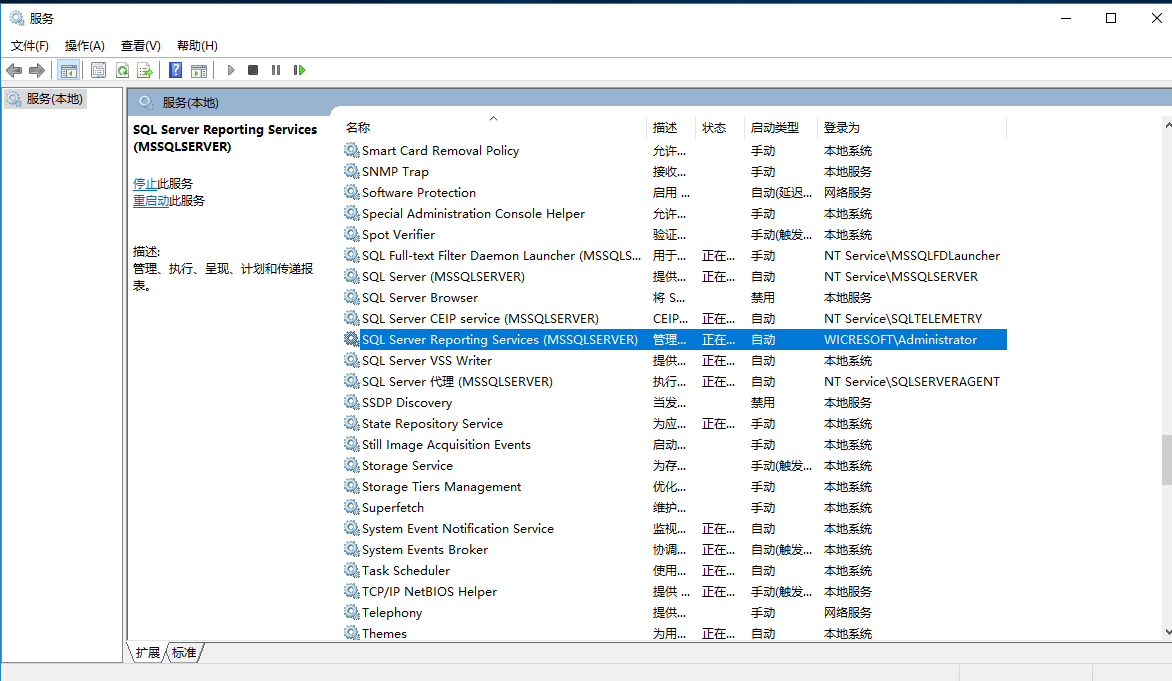Viewport: 1172px width, 681px height.
Task: Switch to the 扩展 tab
Action: 147,653
